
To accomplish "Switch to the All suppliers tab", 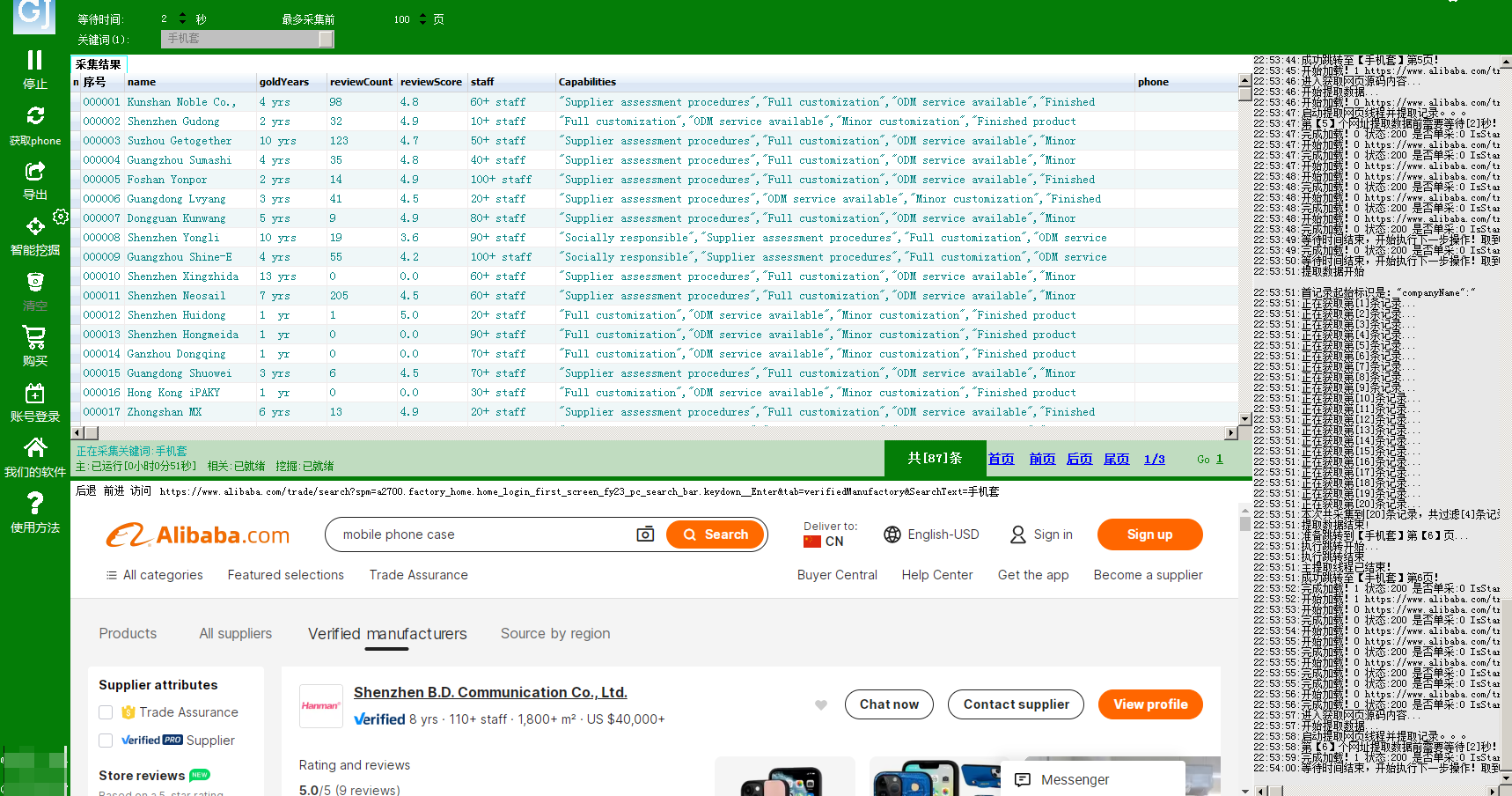I will point(235,633).
